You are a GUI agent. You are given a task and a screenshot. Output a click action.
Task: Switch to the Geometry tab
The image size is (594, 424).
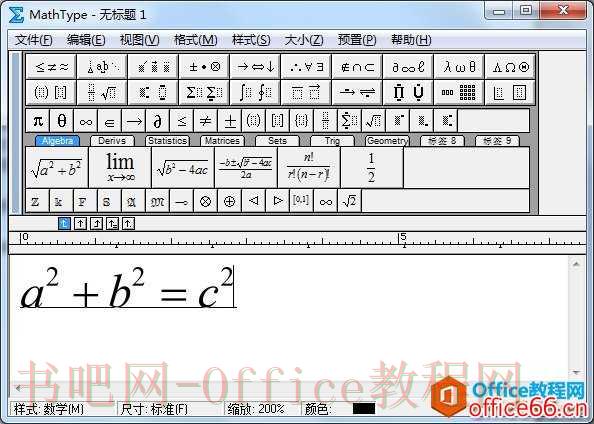point(387,141)
